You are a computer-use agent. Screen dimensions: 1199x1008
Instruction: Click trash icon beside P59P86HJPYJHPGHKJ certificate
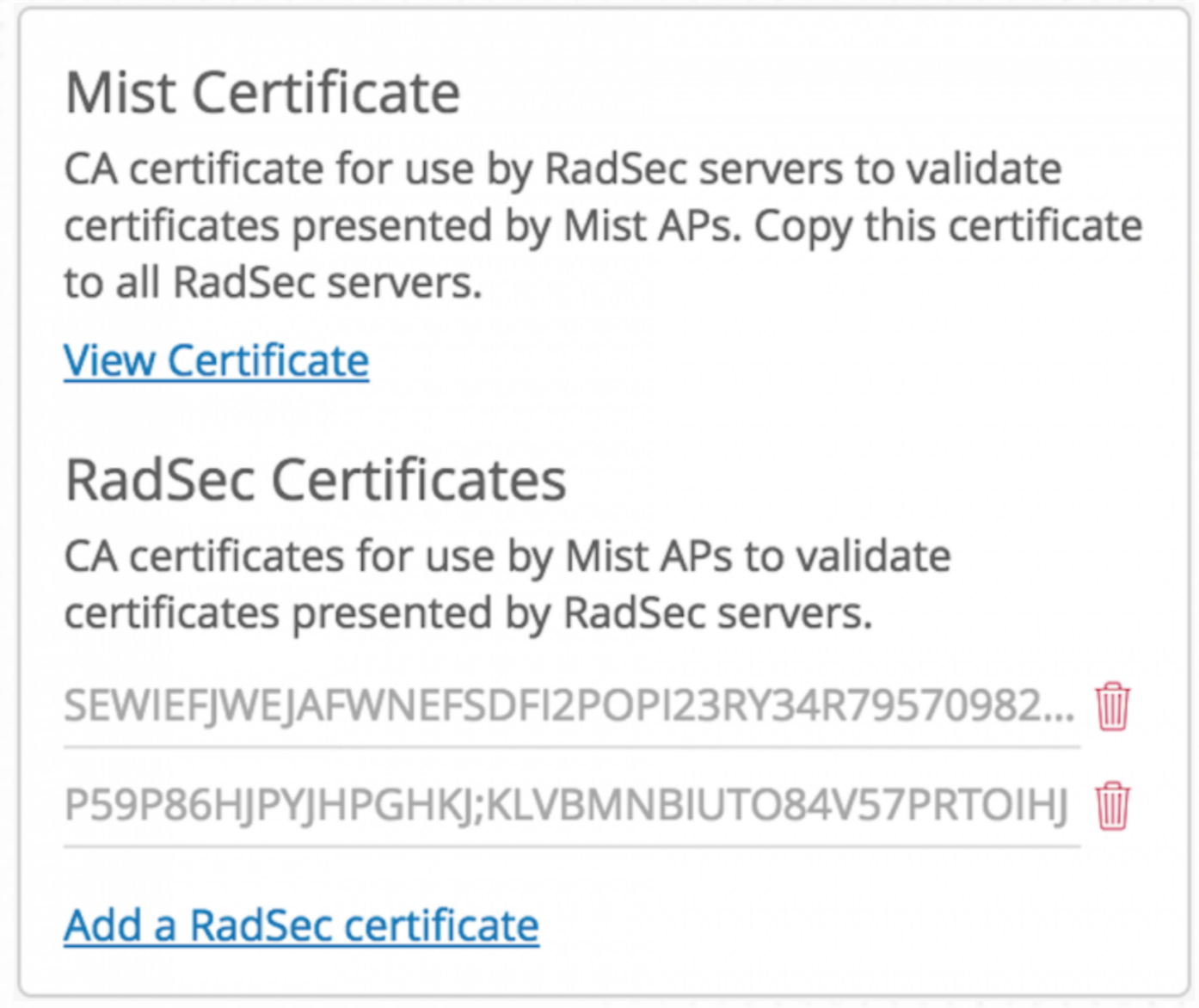click(x=1111, y=806)
